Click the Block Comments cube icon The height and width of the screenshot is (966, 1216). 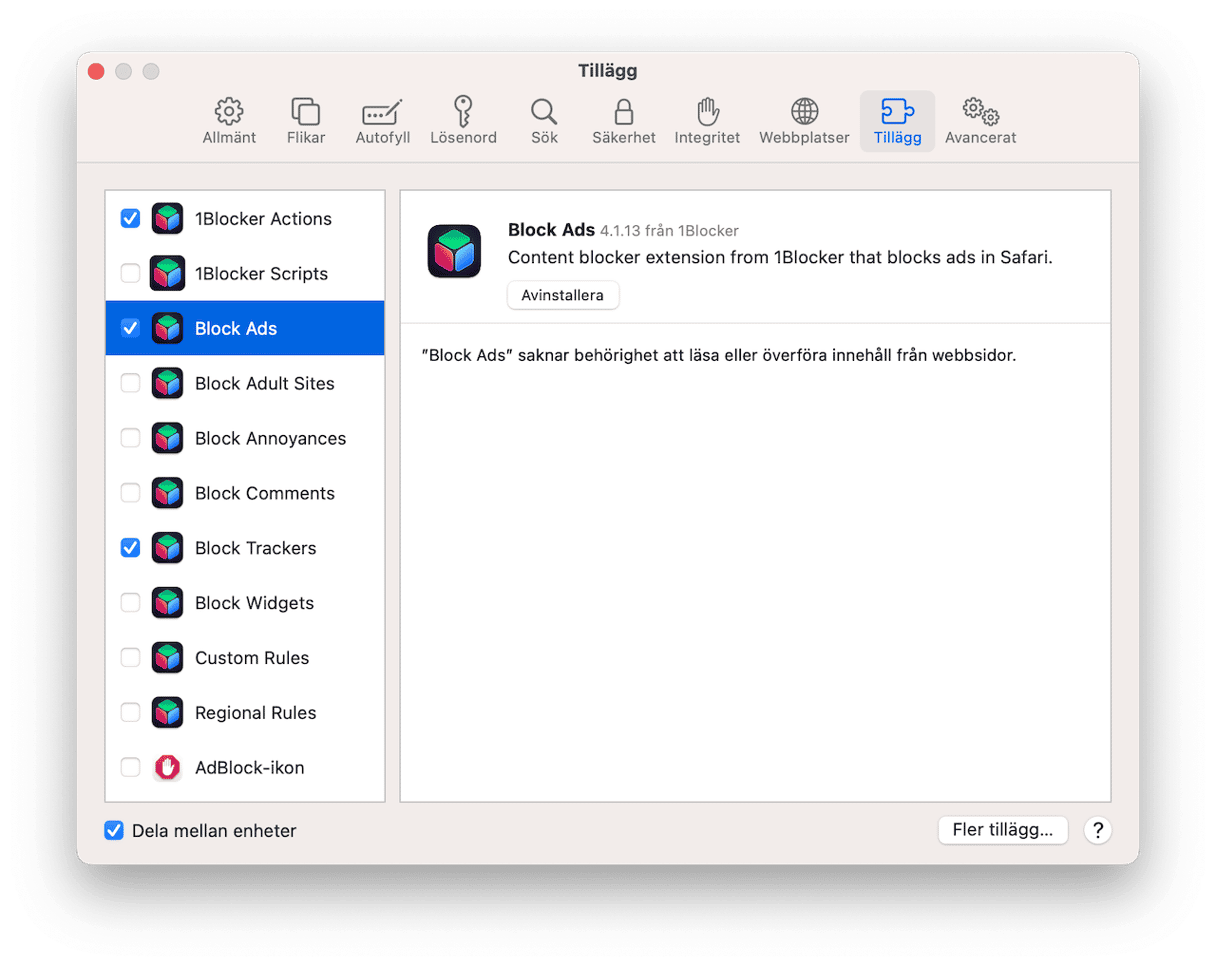point(167,493)
